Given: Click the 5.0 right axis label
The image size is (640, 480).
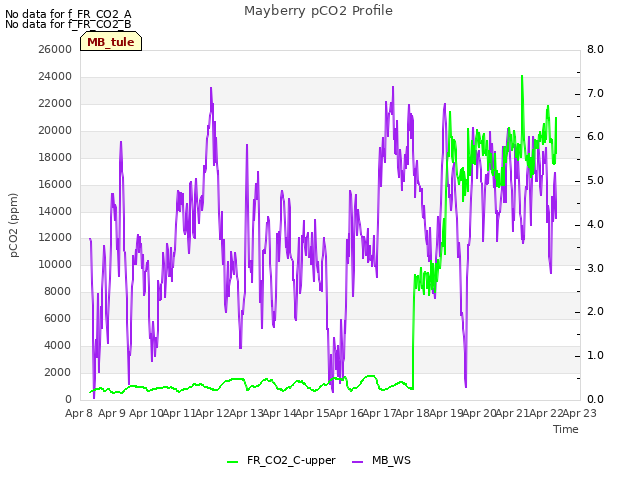Looking at the screenshot, I should point(595,180).
